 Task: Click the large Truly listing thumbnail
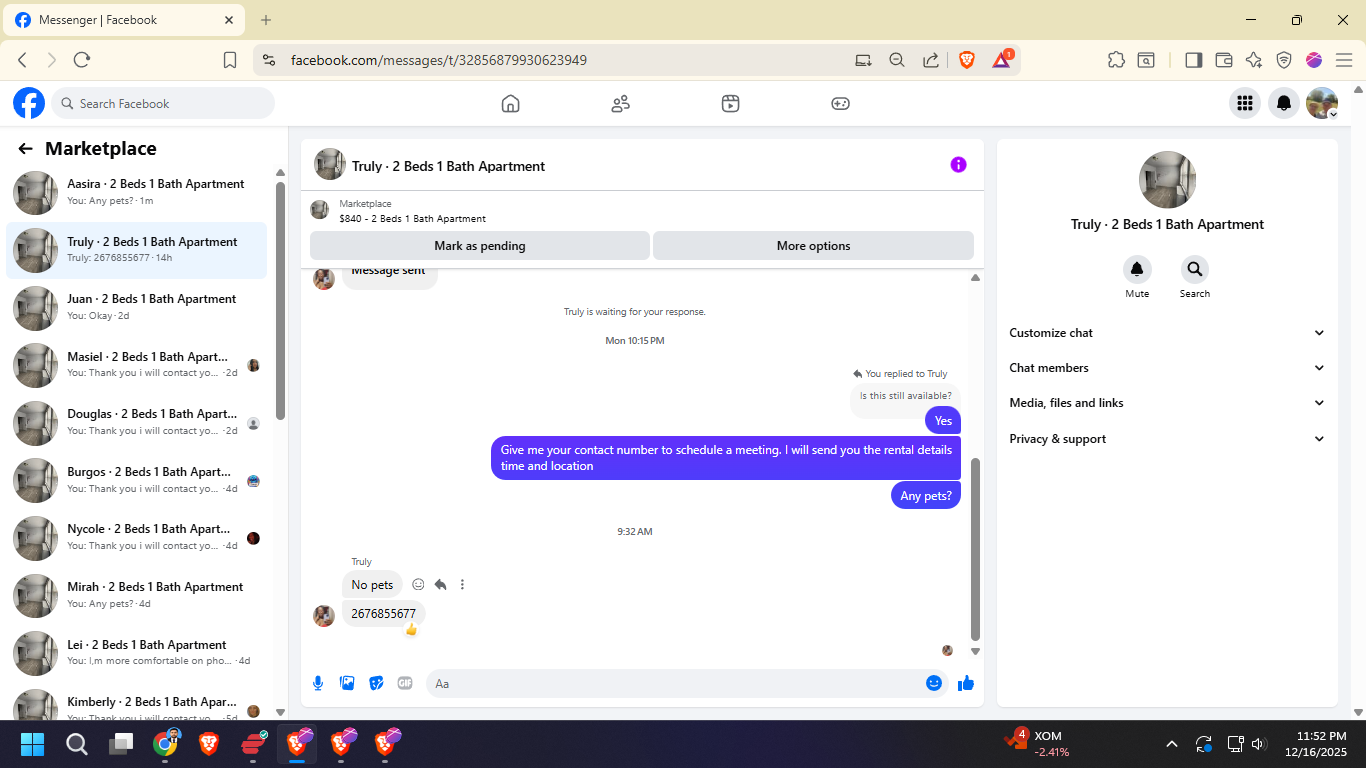(1167, 180)
